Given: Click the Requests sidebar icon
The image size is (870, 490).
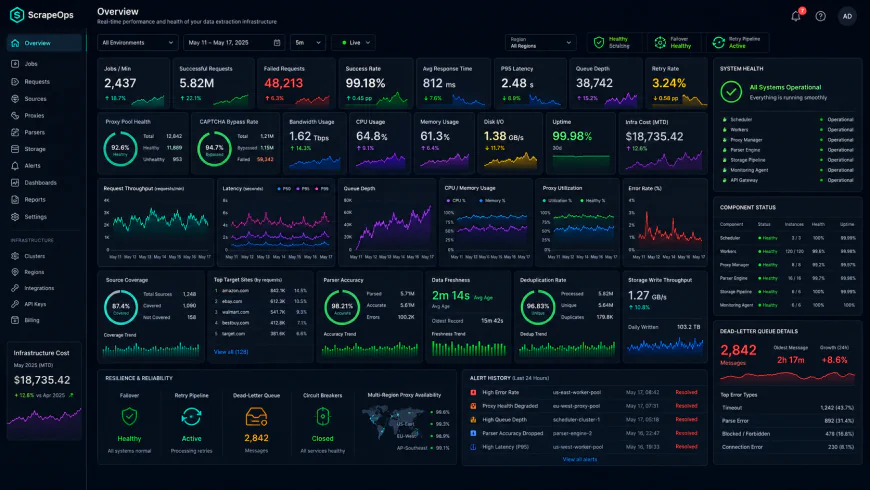Looking at the screenshot, I should point(15,82).
